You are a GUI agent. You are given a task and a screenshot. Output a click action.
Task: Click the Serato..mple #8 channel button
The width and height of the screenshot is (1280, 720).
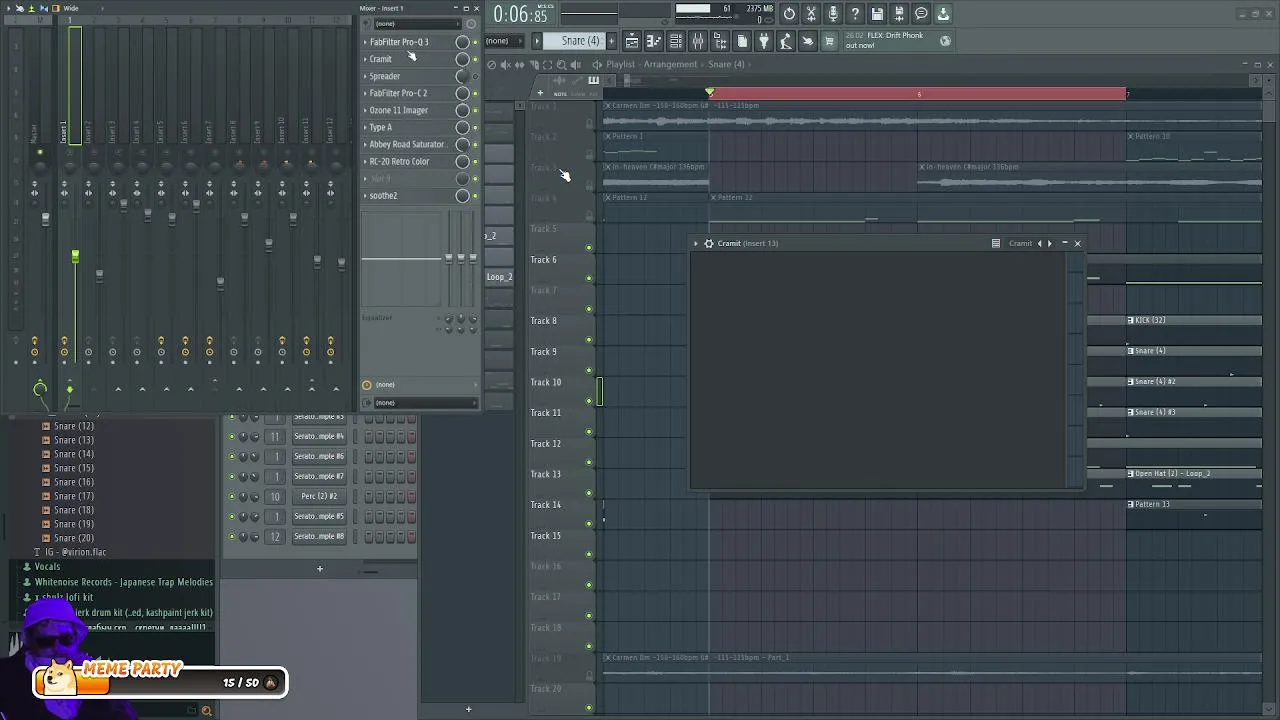coord(319,536)
